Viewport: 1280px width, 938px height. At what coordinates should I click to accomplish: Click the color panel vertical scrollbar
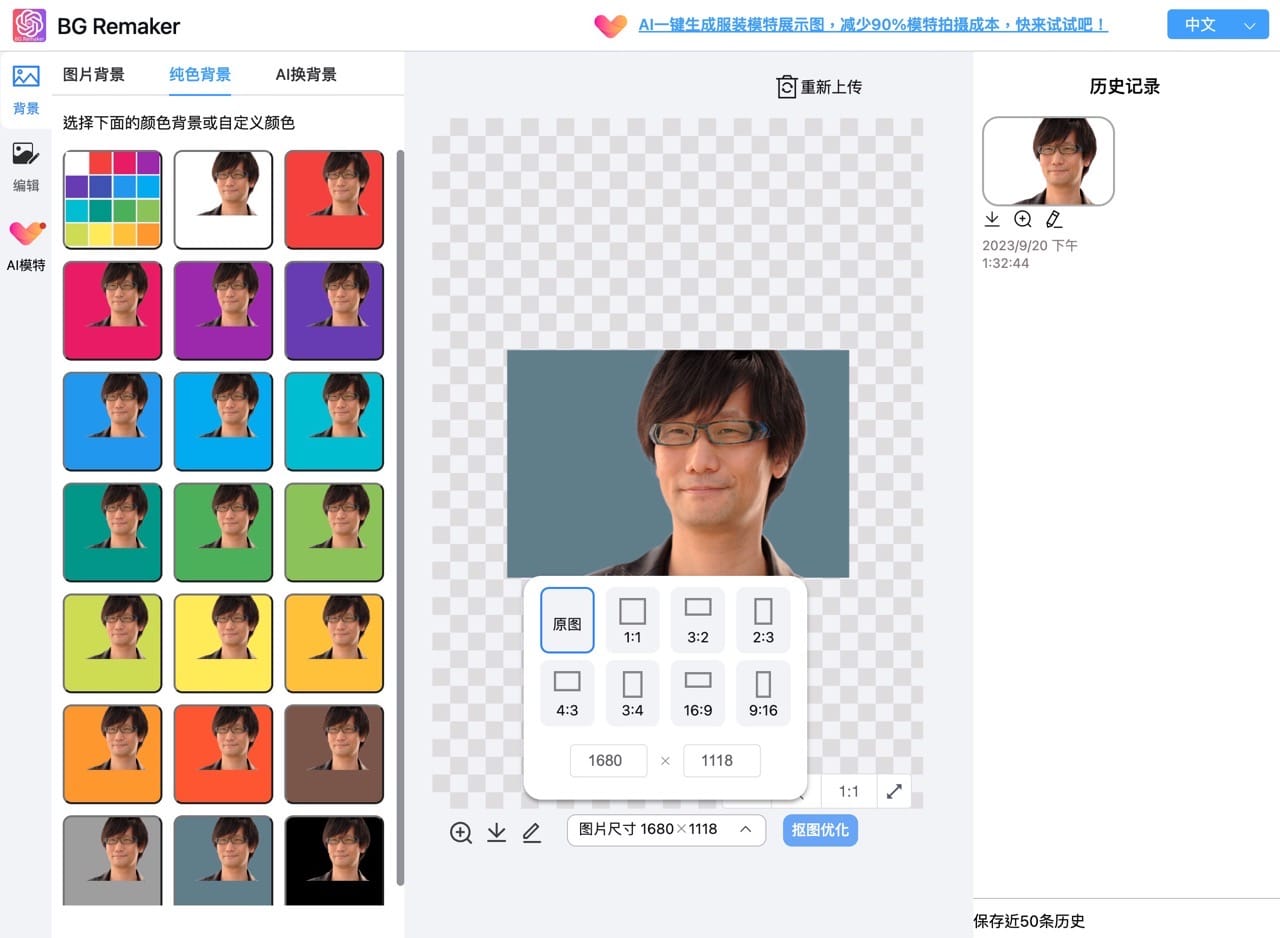(400, 517)
